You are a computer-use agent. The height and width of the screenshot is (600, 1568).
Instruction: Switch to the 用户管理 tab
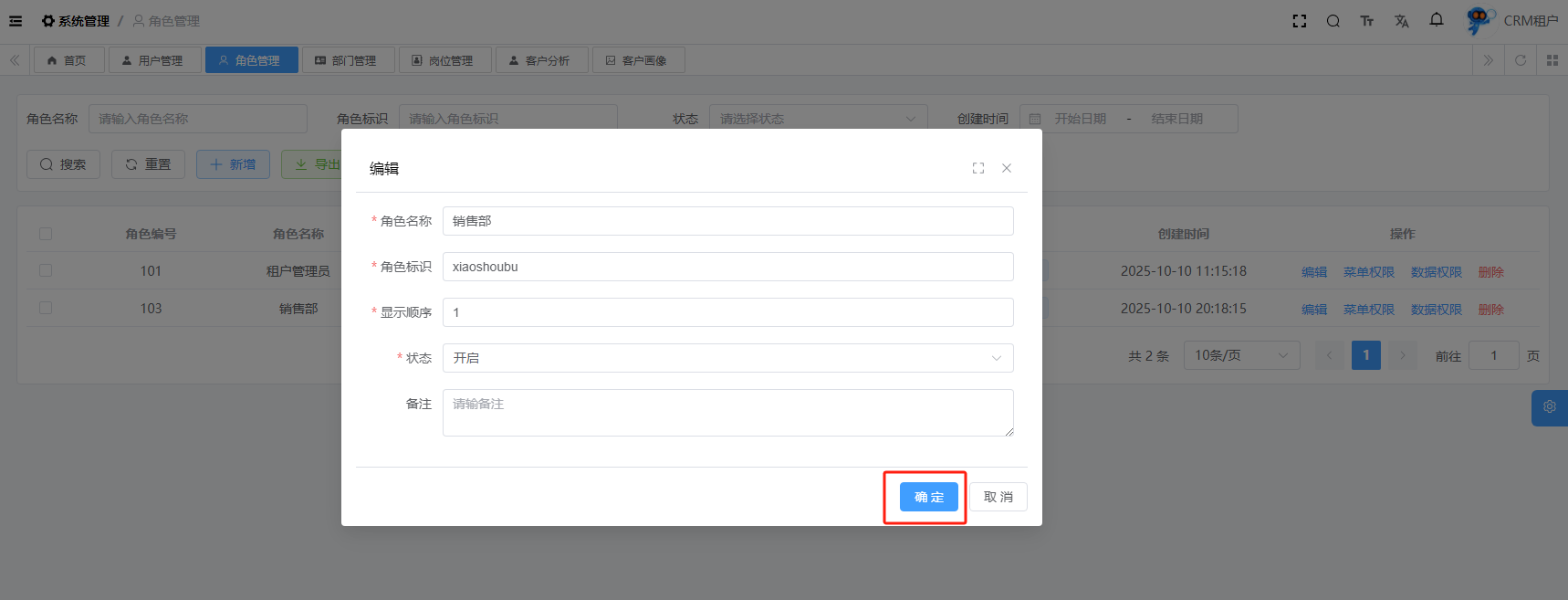coord(152,60)
